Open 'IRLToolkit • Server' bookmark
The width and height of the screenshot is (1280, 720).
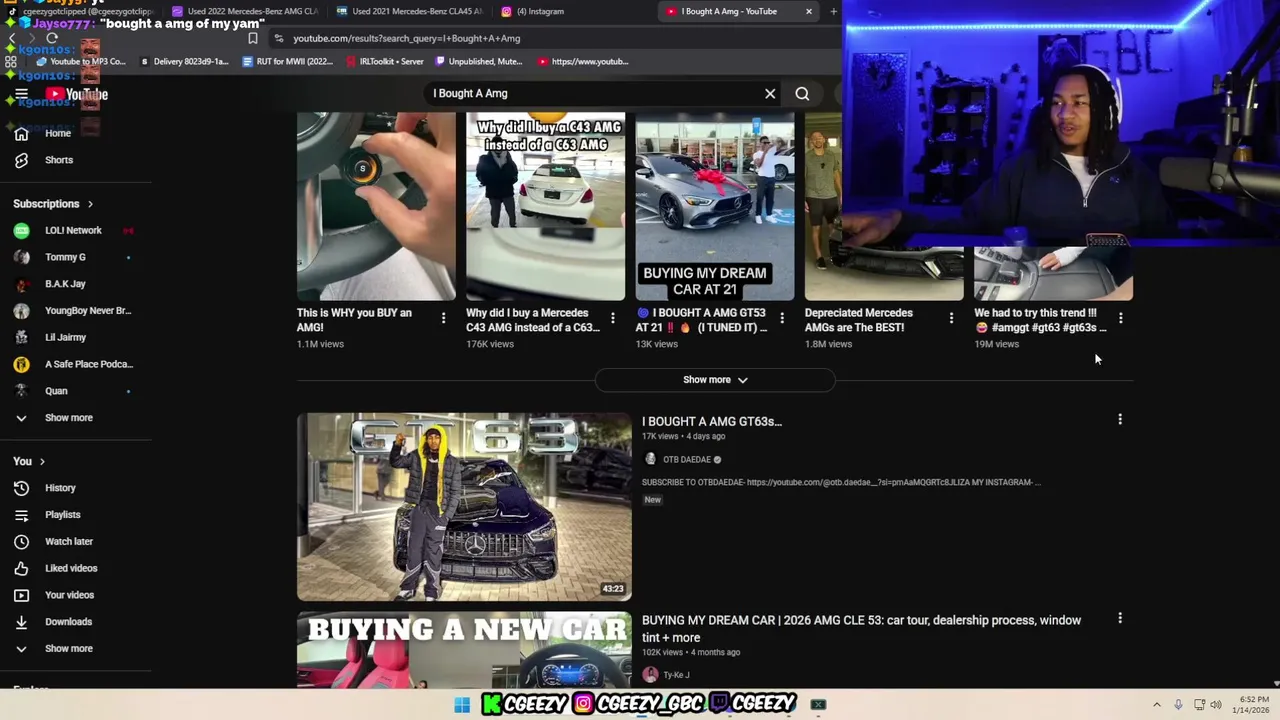[x=384, y=61]
